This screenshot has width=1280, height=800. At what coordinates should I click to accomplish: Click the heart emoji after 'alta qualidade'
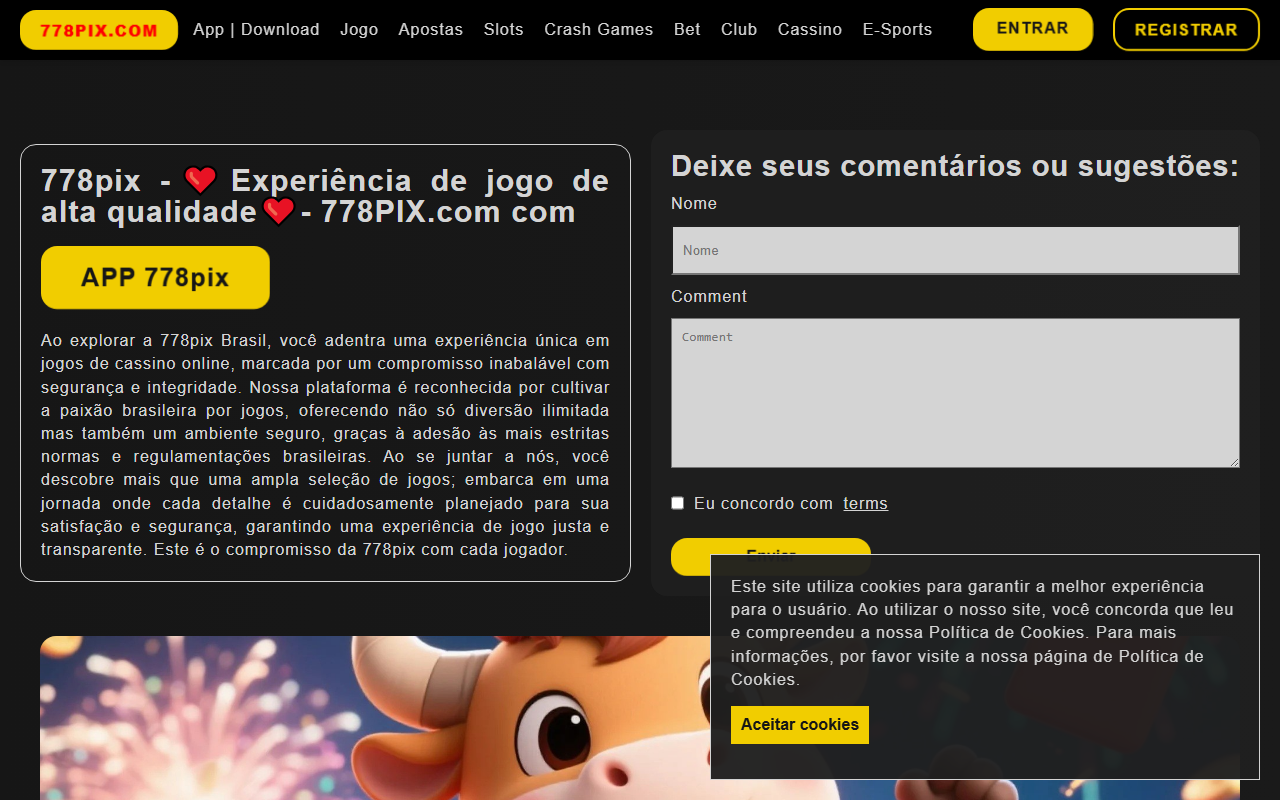[x=278, y=211]
